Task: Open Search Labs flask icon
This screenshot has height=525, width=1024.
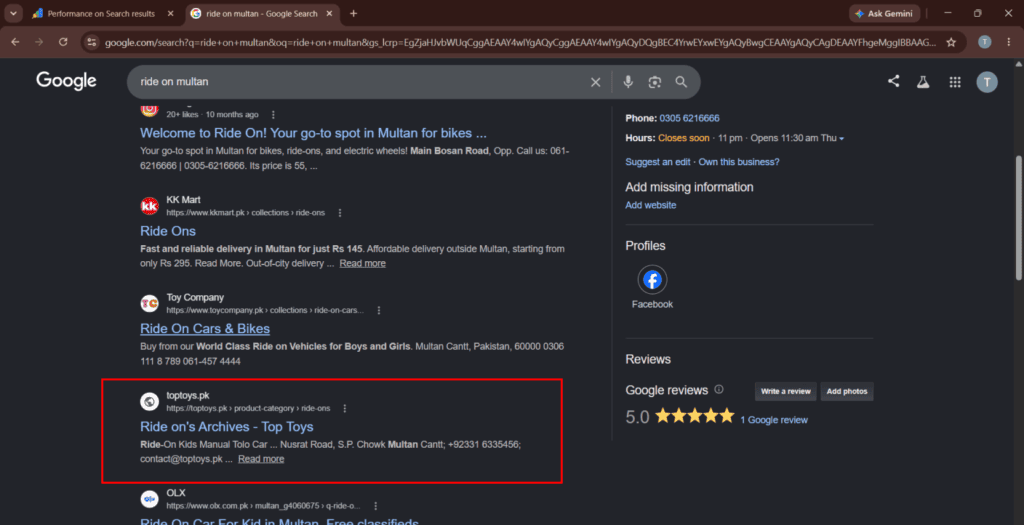Action: [923, 82]
